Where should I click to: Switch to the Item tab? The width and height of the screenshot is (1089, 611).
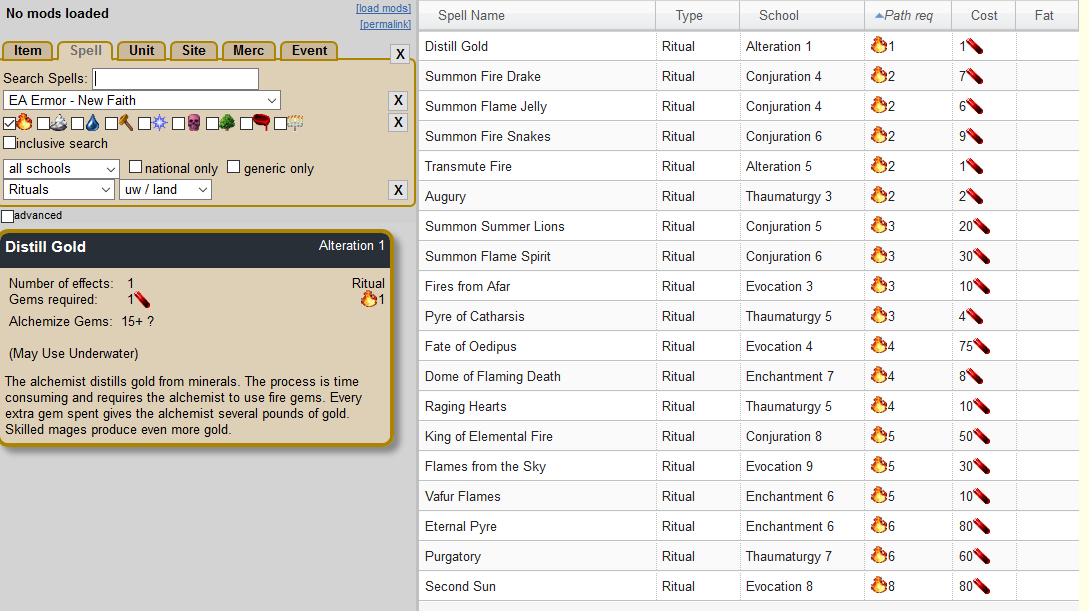tap(28, 51)
